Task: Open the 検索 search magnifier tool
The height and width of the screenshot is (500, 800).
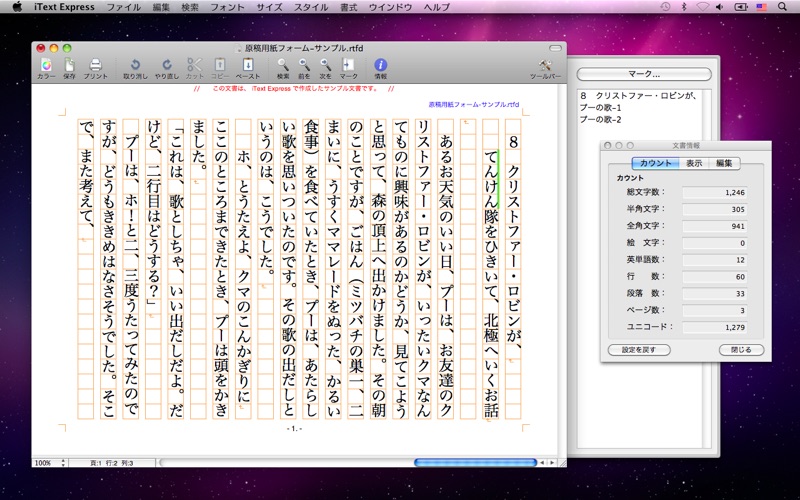Action: [x=283, y=65]
